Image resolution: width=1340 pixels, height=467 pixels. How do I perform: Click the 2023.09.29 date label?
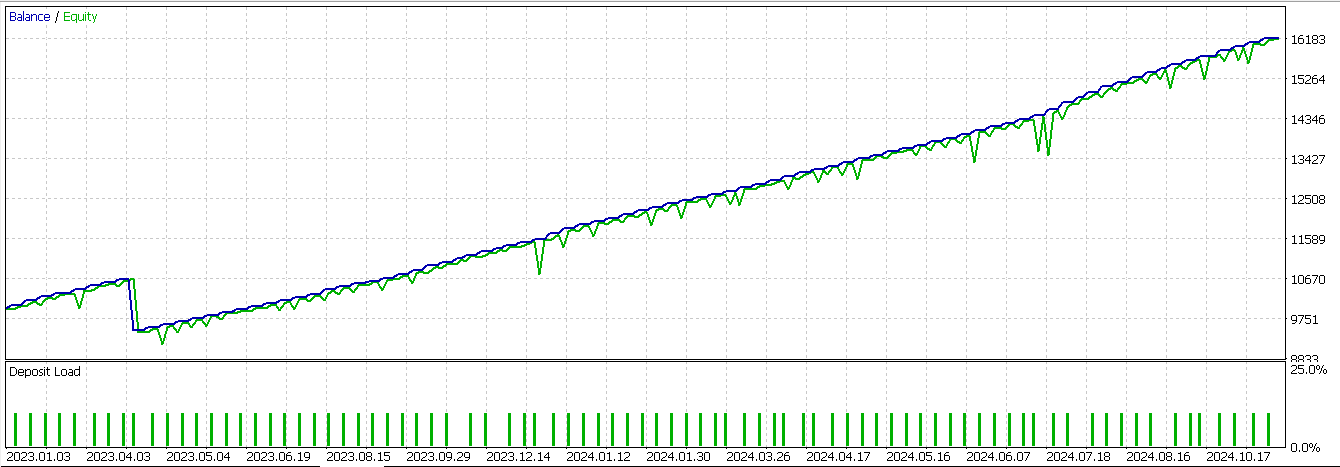pyautogui.click(x=438, y=457)
